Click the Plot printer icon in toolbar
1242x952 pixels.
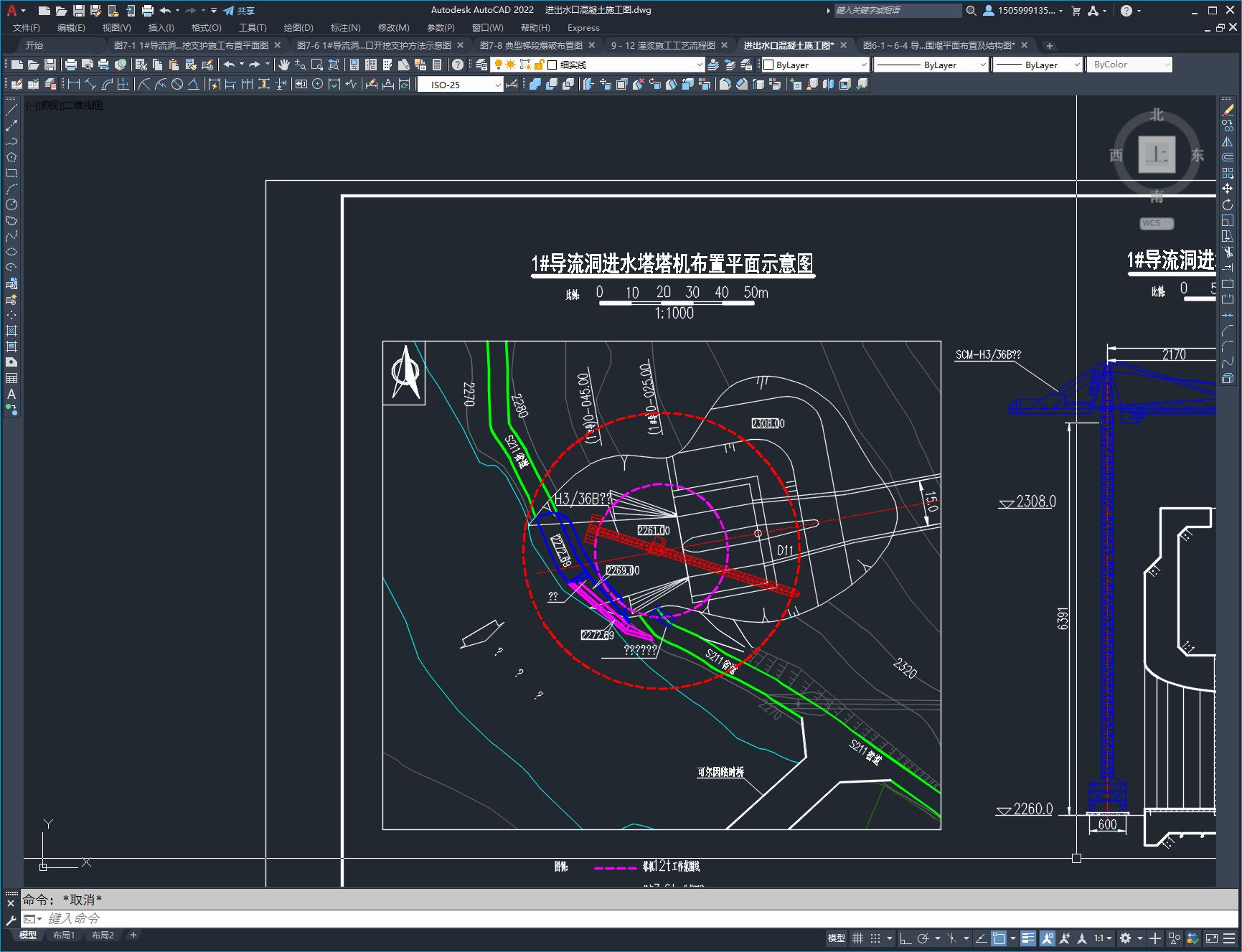71,65
